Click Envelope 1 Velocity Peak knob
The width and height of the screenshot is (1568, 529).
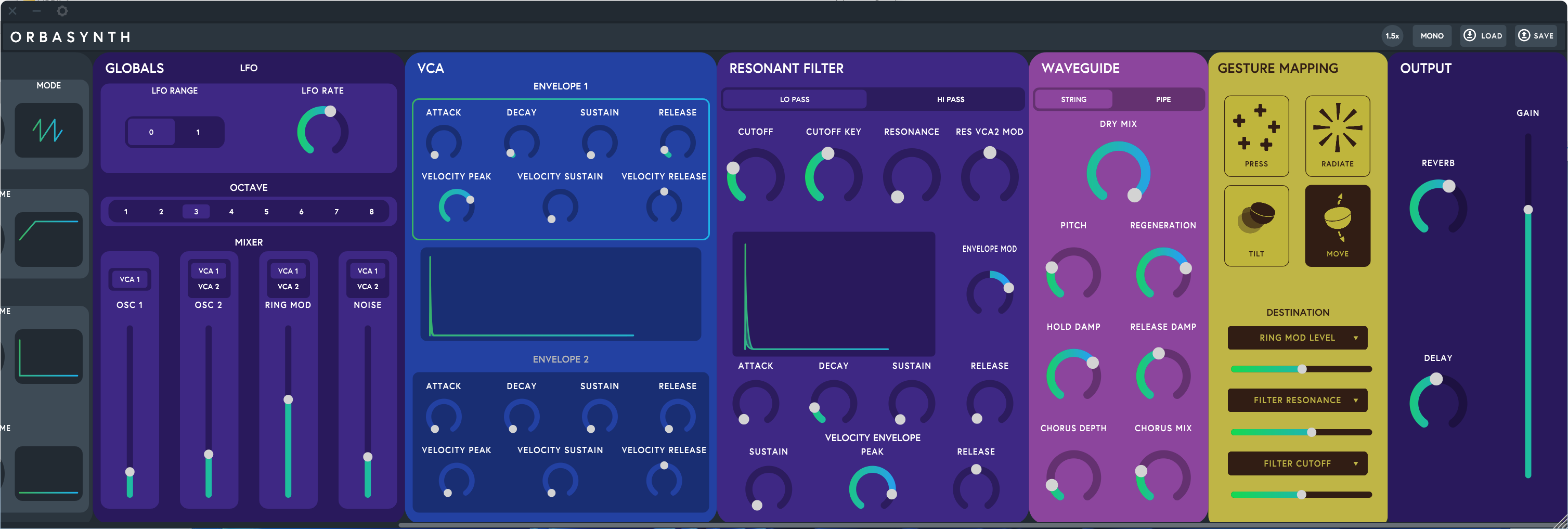tap(456, 207)
